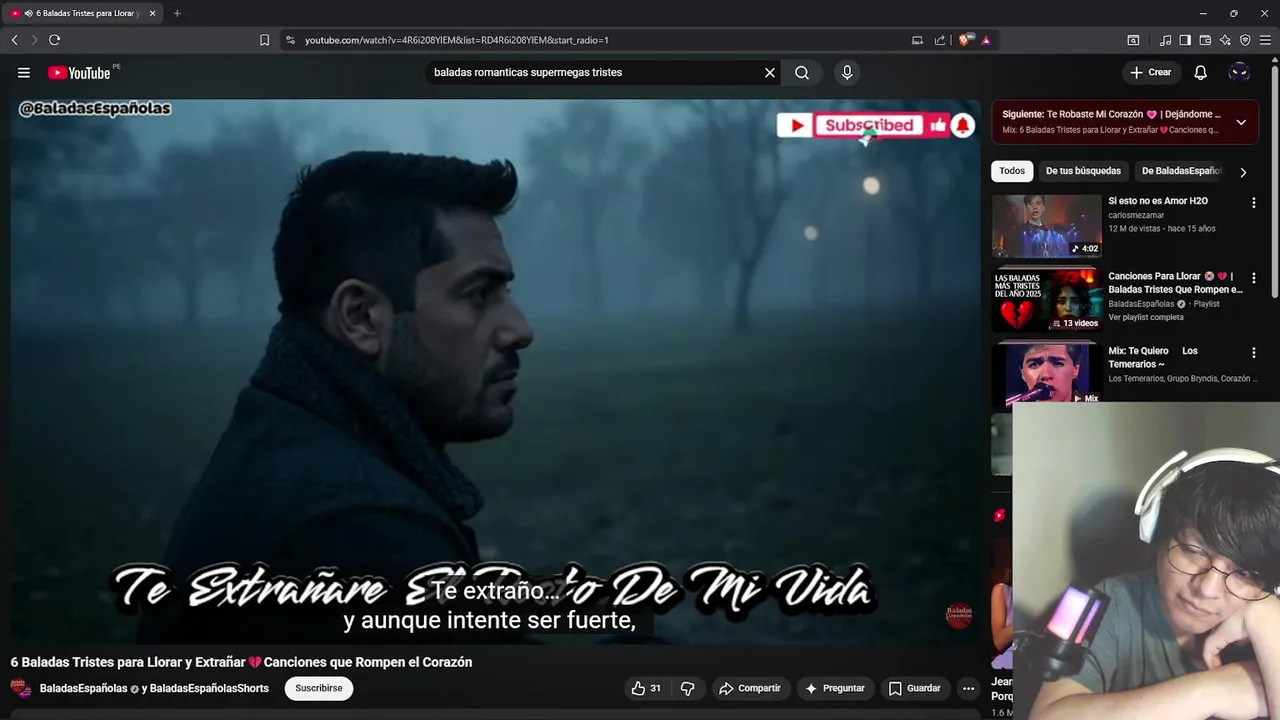Click the Si esto no es Amor H2O title
Image resolution: width=1280 pixels, height=720 pixels.
(1158, 201)
